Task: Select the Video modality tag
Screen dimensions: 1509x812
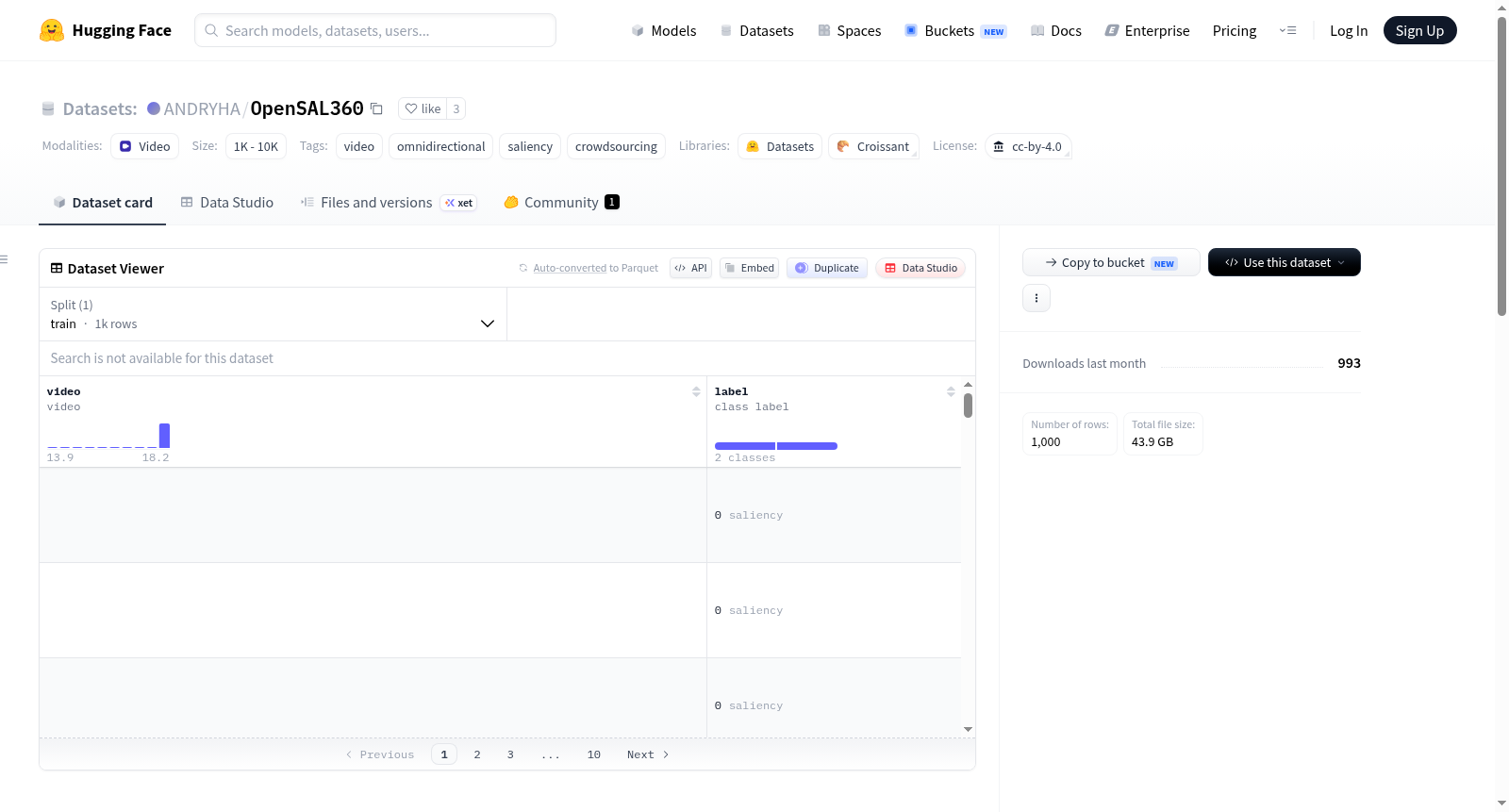Action: [144, 146]
